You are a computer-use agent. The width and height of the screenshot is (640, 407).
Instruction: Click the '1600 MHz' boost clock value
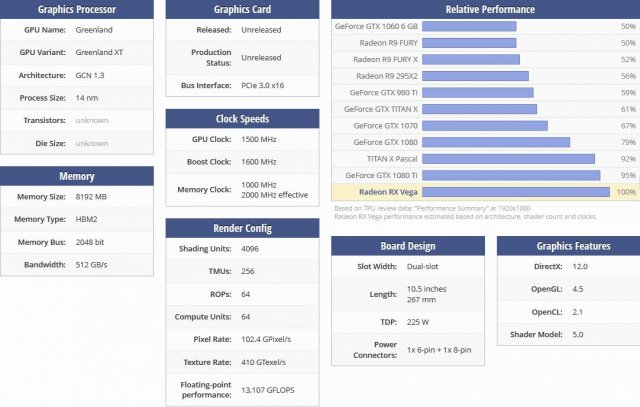click(259, 162)
